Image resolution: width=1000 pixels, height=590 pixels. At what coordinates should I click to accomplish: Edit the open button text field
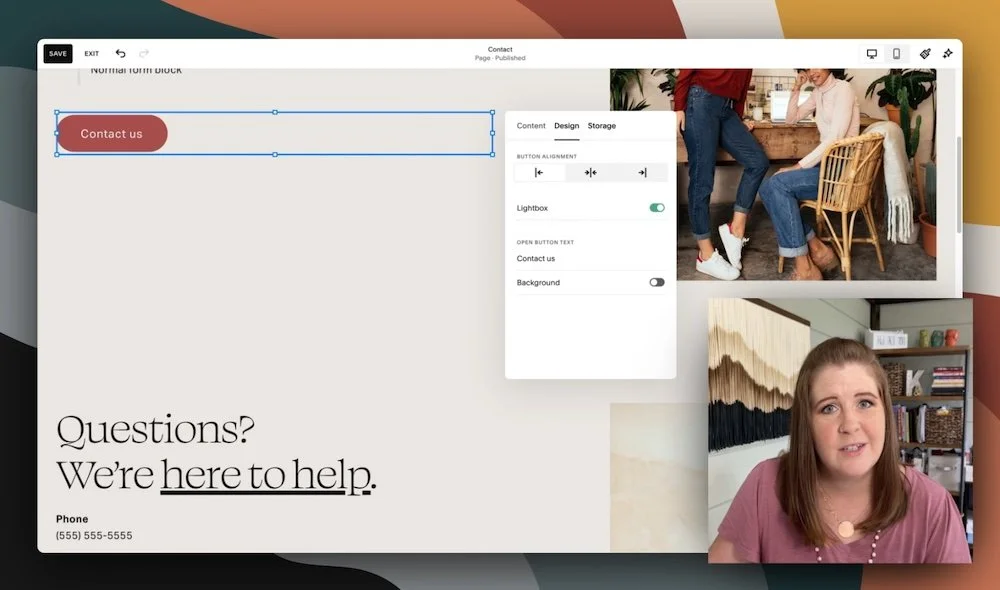point(591,258)
